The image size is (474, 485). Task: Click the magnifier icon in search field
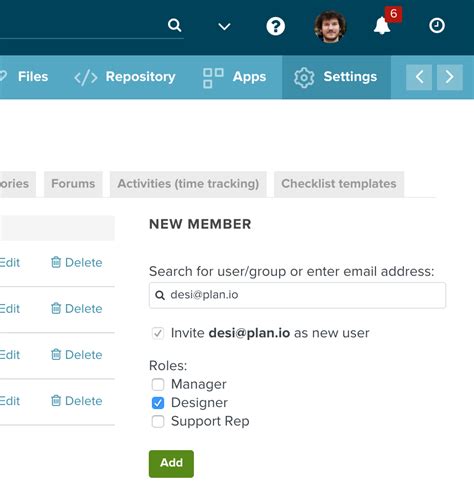160,295
